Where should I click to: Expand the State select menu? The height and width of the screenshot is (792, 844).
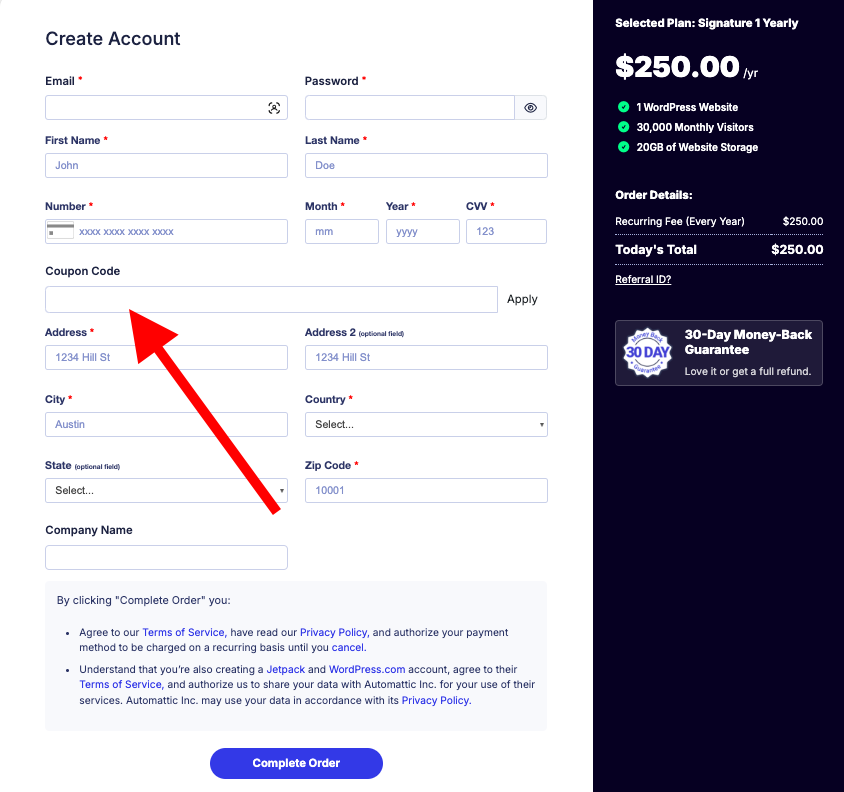click(166, 490)
